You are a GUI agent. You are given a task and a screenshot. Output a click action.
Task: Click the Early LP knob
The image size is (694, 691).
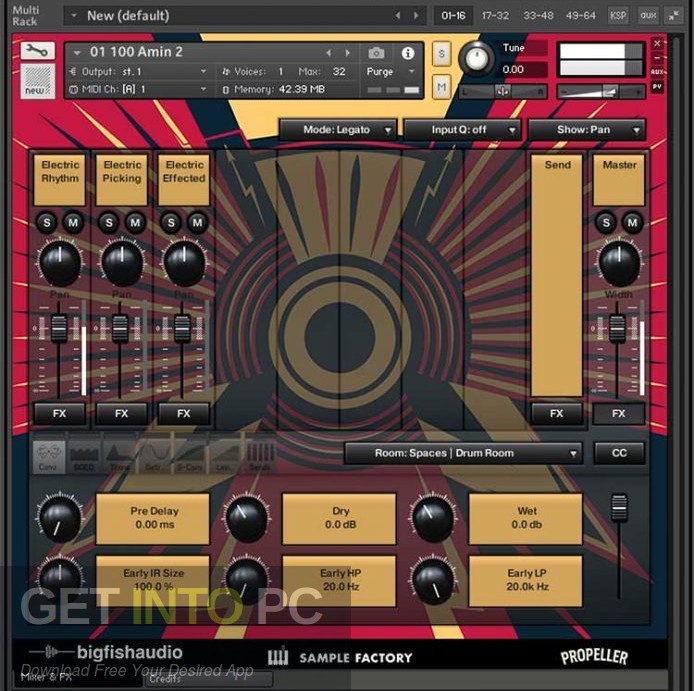[432, 582]
